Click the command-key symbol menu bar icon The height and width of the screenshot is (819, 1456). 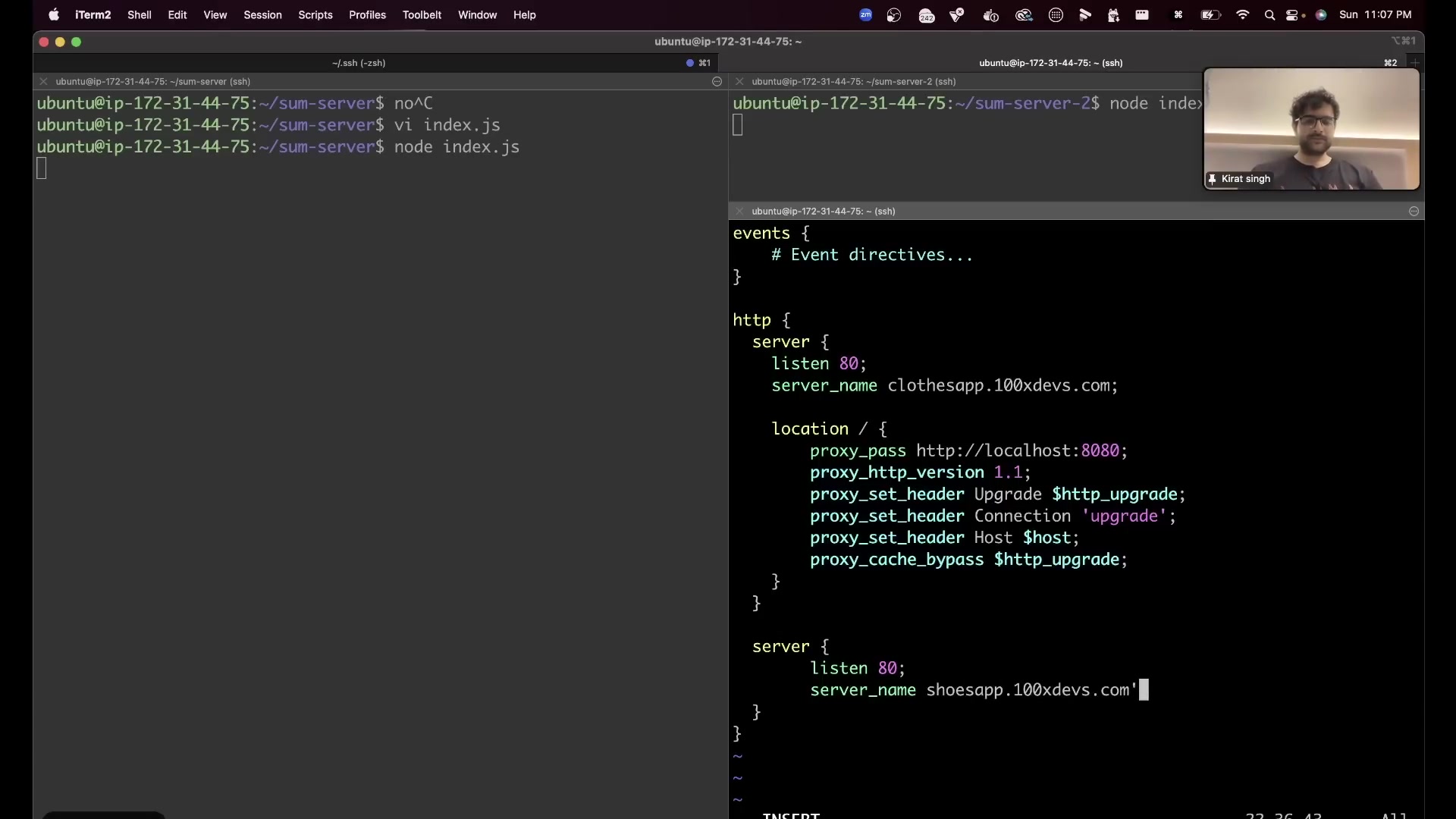click(1178, 14)
